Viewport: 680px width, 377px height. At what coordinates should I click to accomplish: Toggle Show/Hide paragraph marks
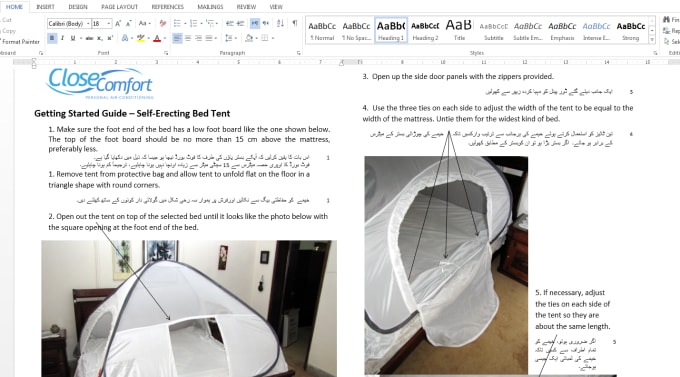coord(295,23)
